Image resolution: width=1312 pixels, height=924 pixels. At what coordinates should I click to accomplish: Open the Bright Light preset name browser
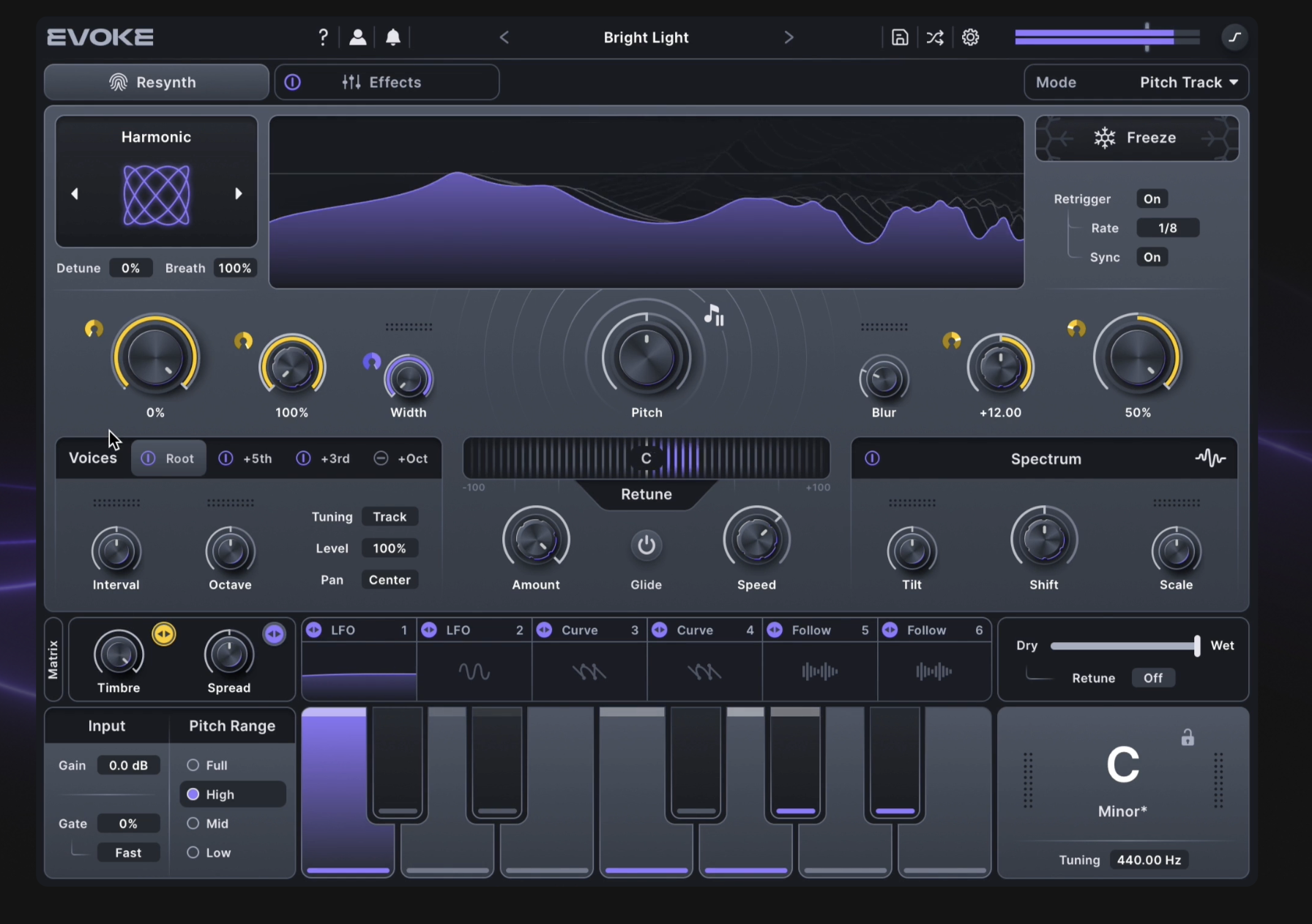coord(646,37)
